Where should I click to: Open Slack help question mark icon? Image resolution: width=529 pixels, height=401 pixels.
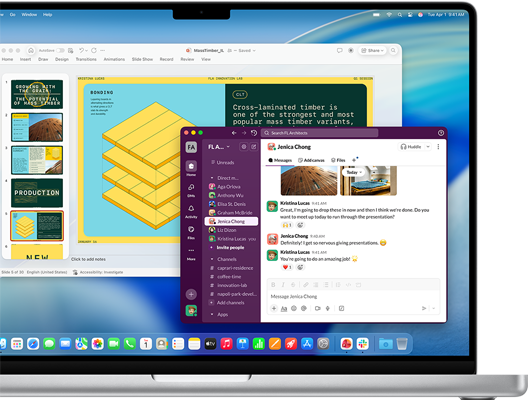coord(441,133)
